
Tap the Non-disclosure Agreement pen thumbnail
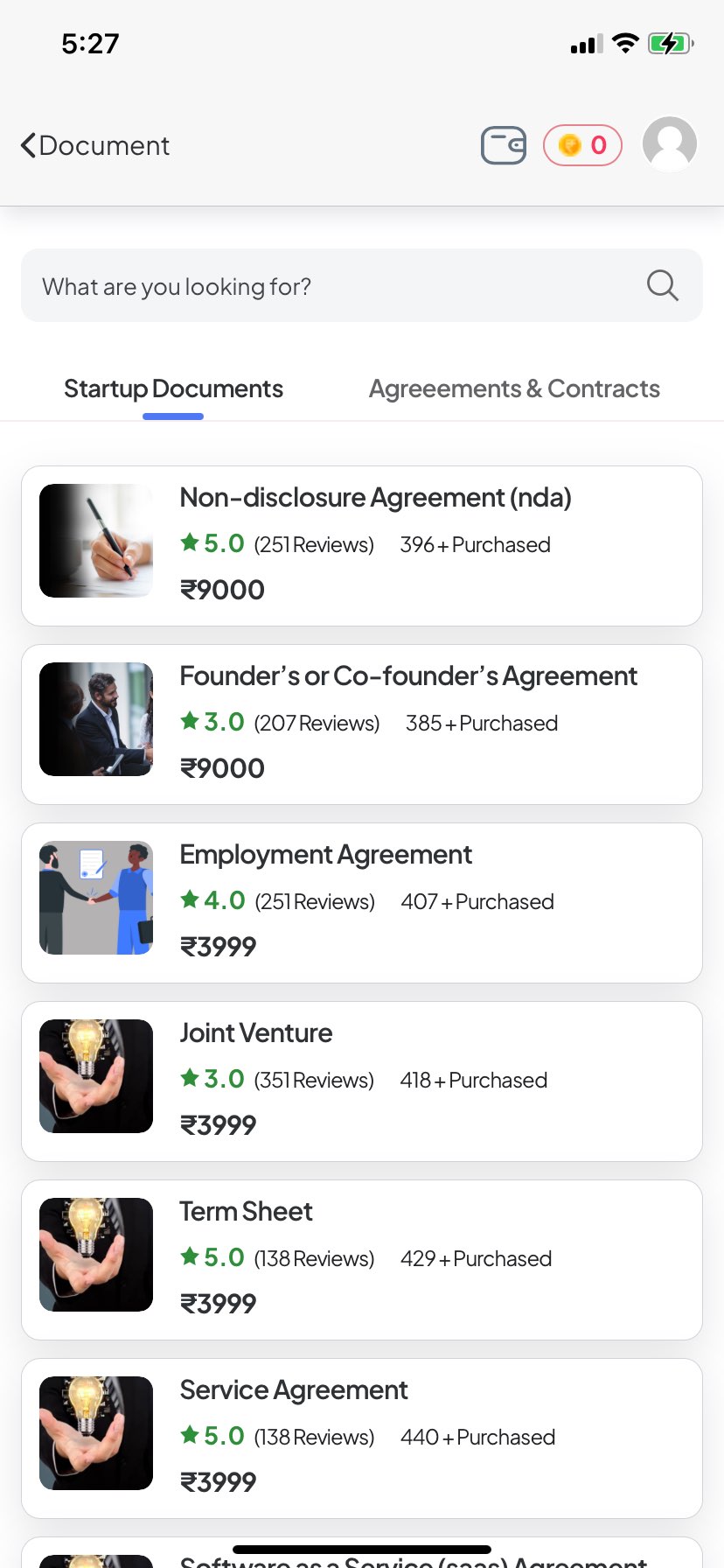96,541
